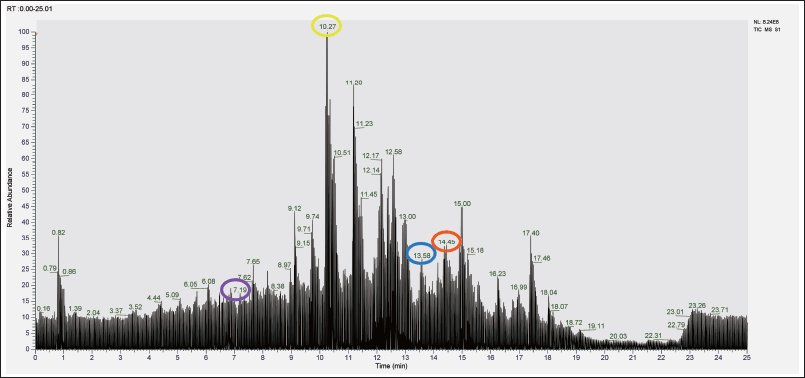805x378 pixels.
Task: Click the 1.39 peak label
Action: click(75, 309)
